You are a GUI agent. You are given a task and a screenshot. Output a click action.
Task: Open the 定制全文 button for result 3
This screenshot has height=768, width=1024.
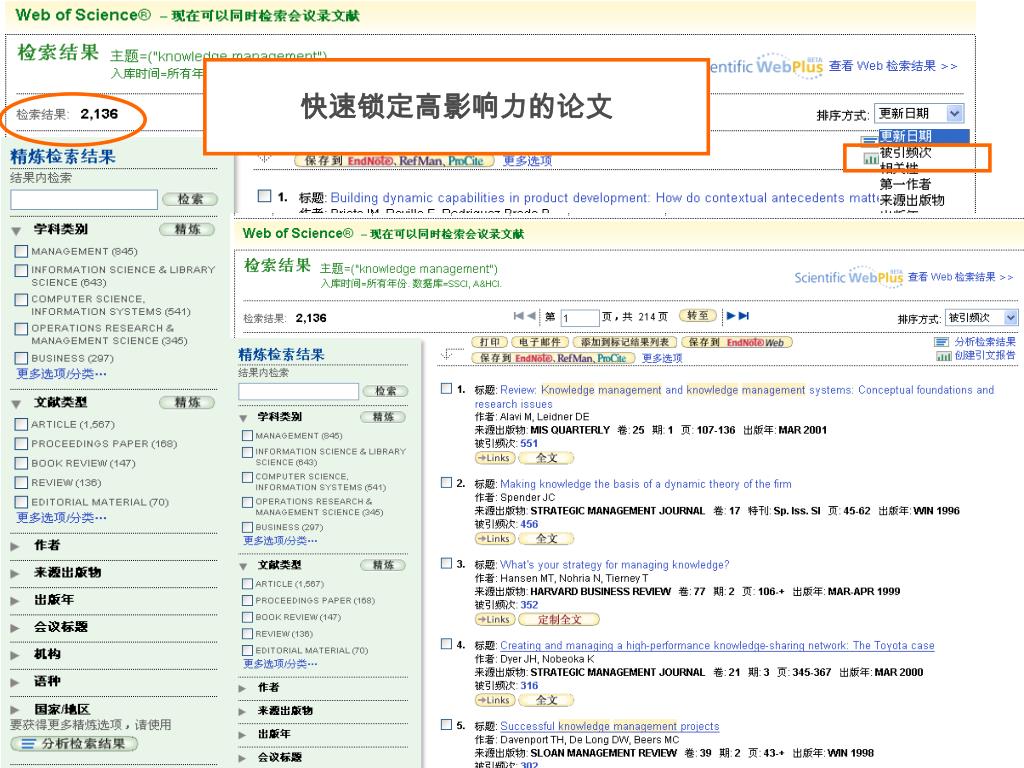coord(559,619)
